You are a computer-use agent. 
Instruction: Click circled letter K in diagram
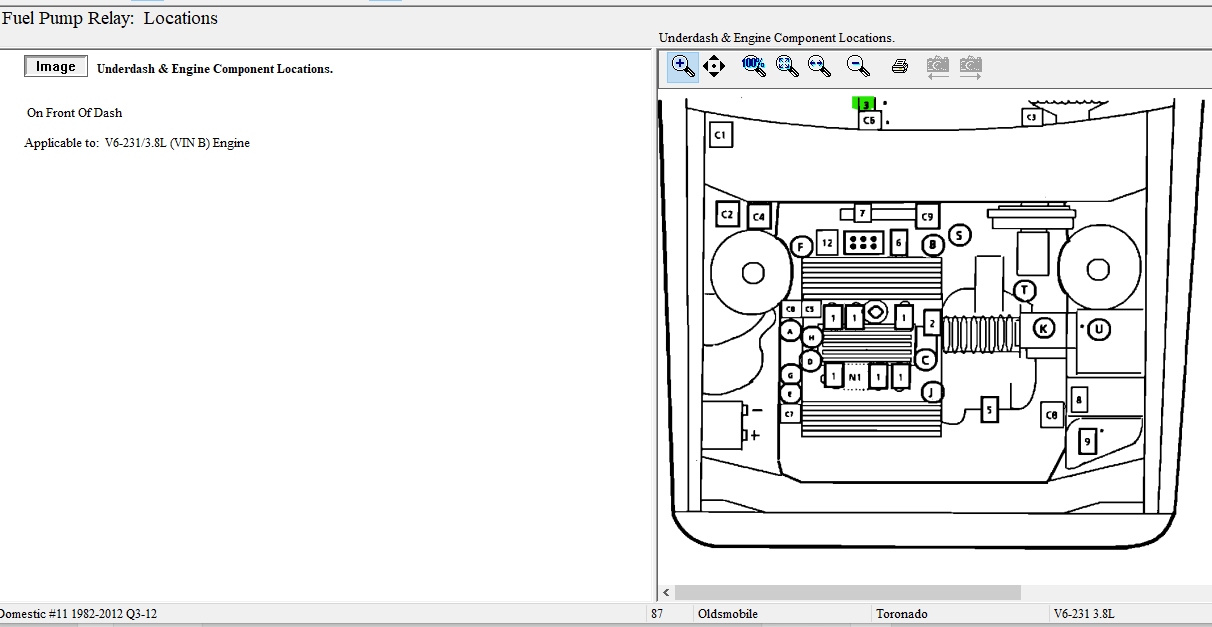(1044, 328)
